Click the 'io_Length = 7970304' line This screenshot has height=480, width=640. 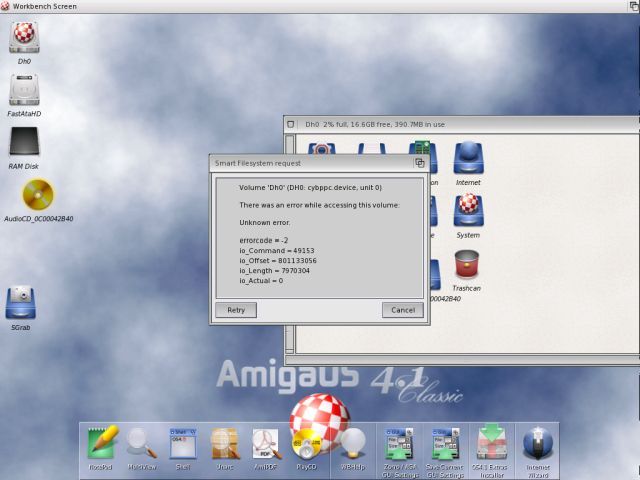click(x=274, y=271)
